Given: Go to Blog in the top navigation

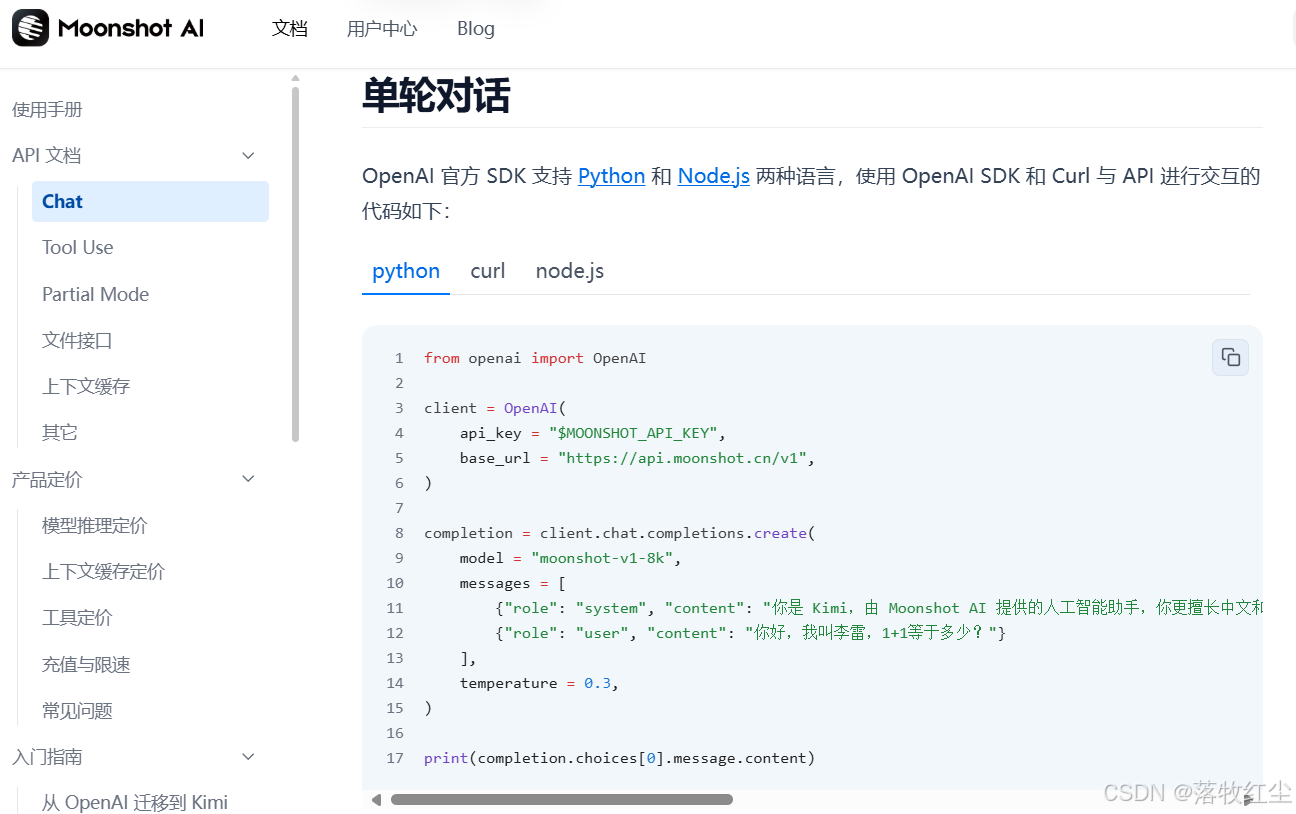Looking at the screenshot, I should click(x=476, y=28).
